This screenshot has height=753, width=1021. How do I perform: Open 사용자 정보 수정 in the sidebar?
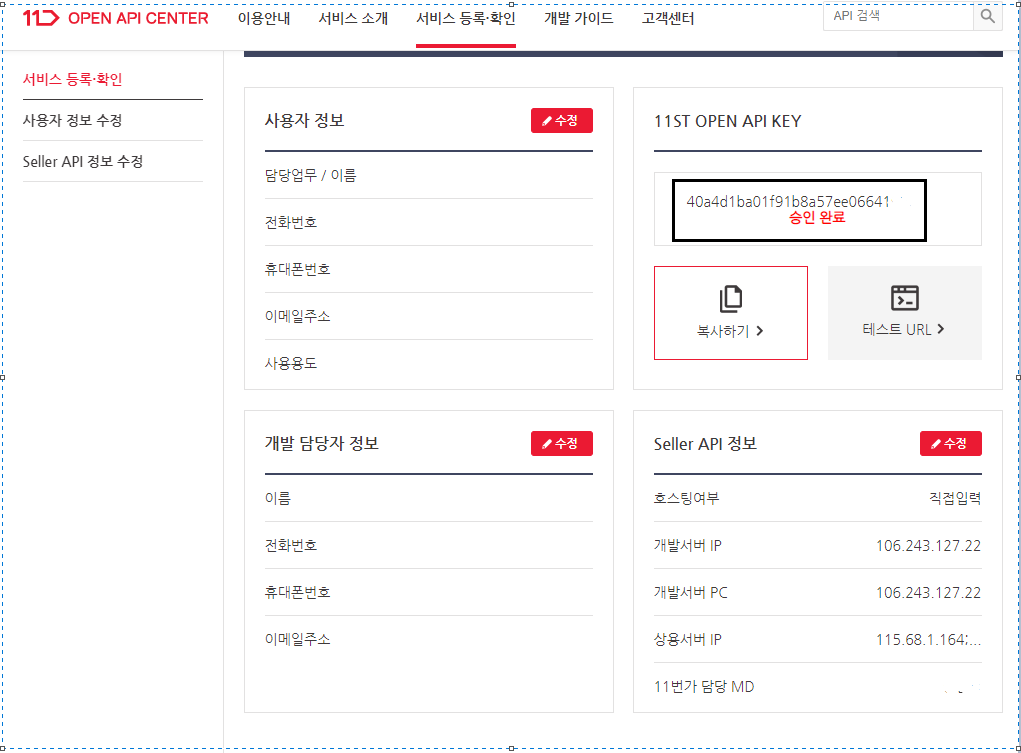point(72,121)
